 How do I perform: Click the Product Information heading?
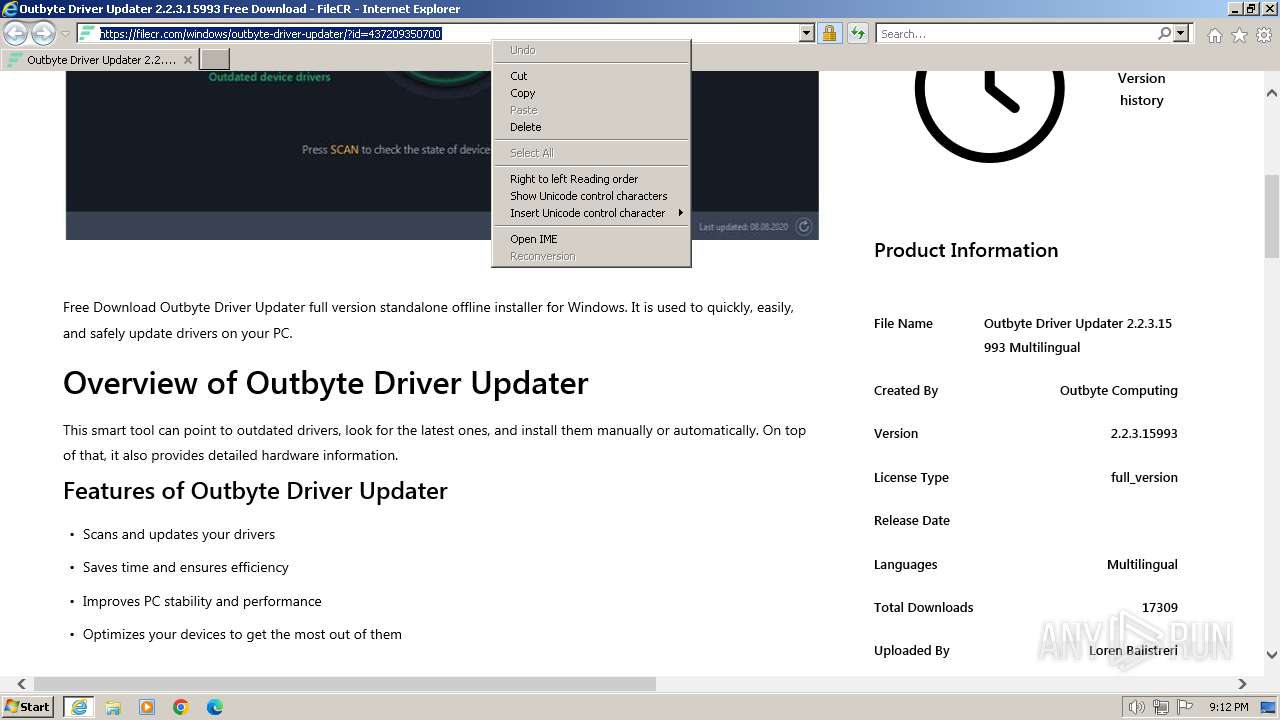coord(966,250)
